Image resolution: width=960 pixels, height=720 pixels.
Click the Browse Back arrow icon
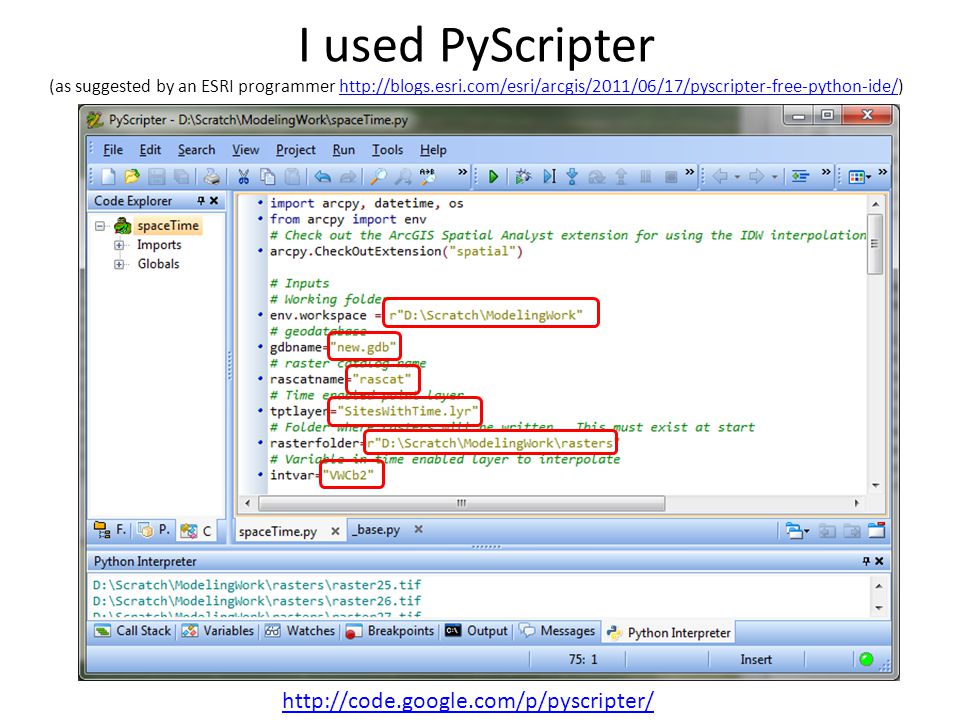coord(721,176)
